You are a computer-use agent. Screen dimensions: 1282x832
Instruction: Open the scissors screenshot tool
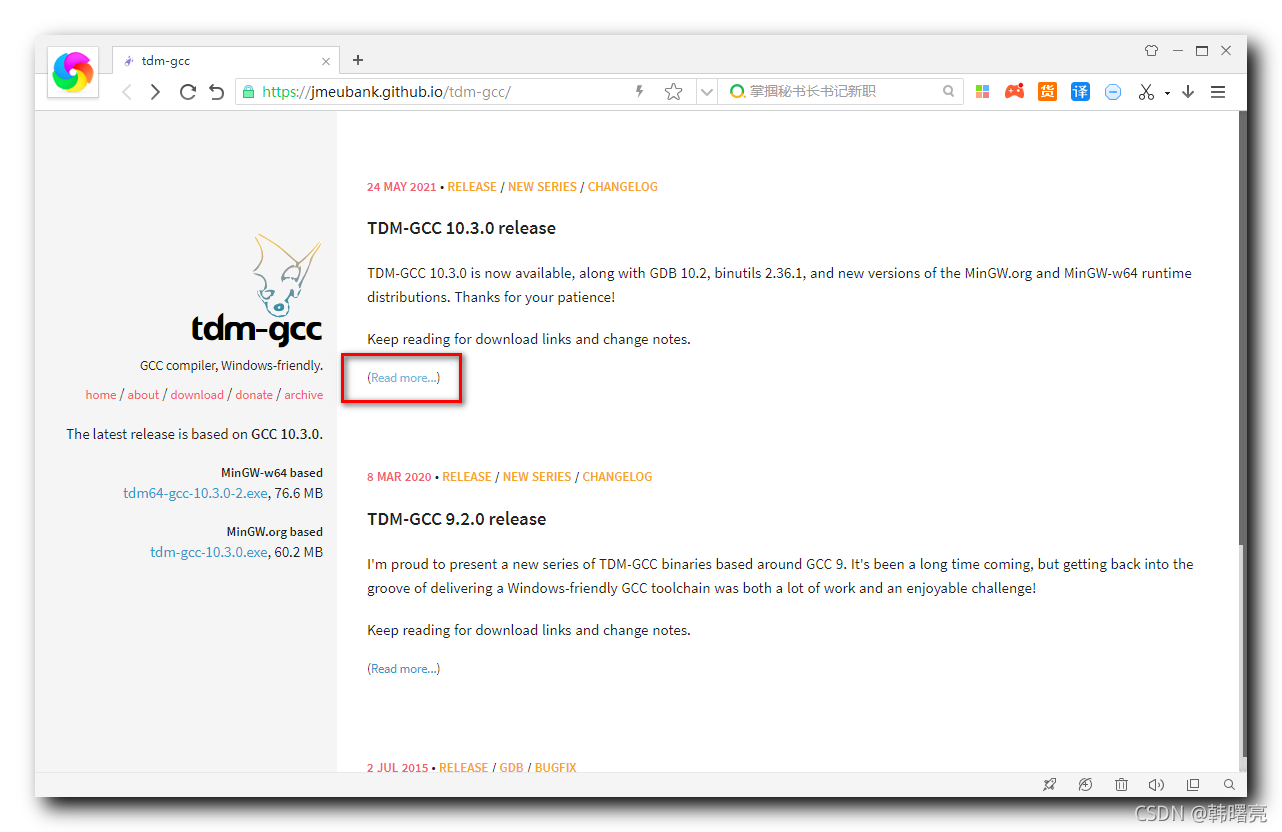1146,92
